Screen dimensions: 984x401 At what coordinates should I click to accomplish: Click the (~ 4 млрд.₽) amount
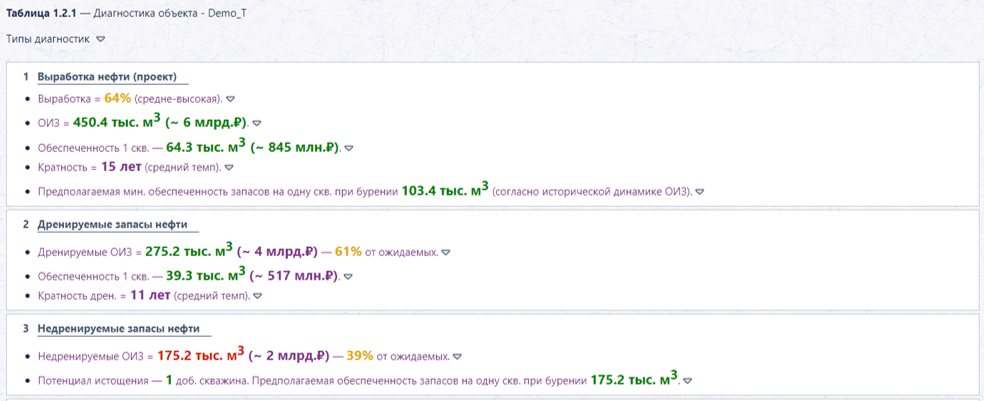277,252
